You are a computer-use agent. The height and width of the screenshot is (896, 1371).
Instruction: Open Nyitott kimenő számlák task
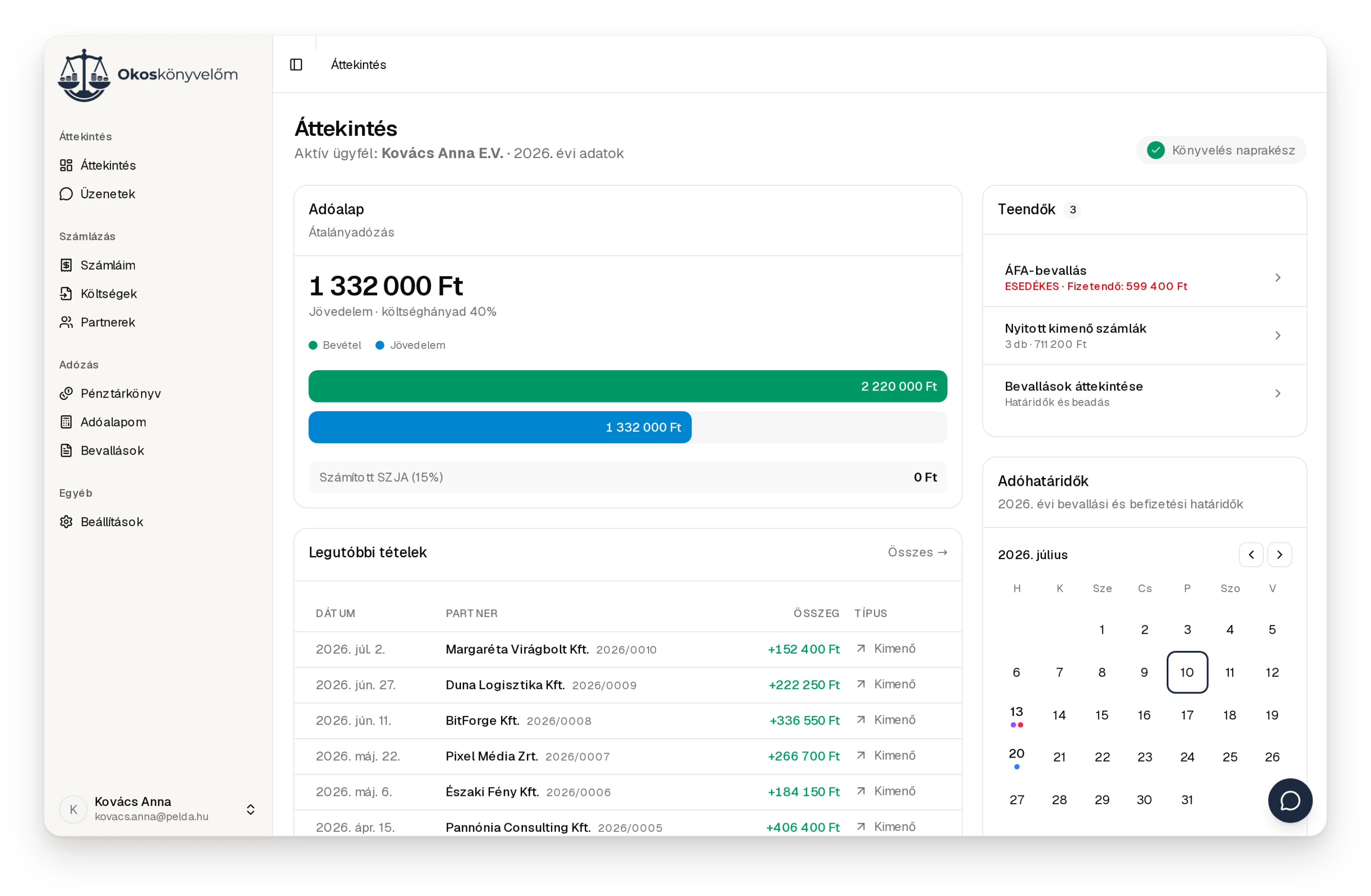[x=1144, y=335]
